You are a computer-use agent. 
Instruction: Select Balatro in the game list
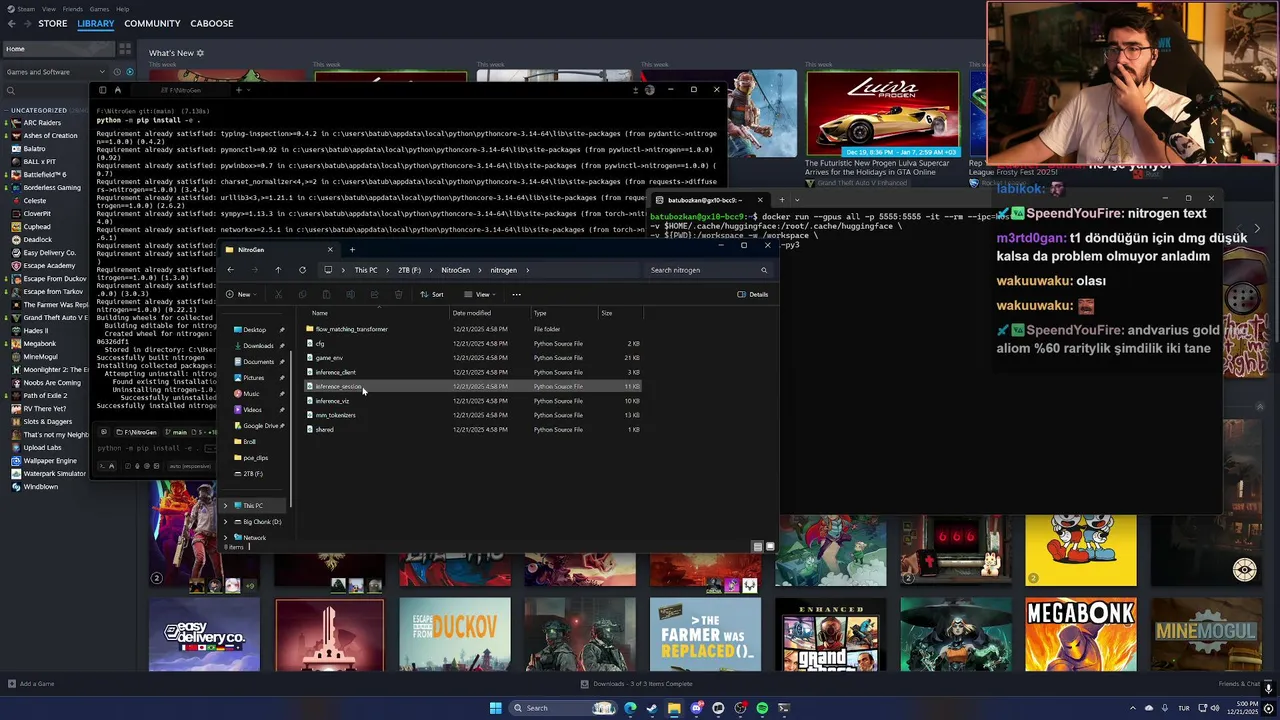[x=34, y=149]
